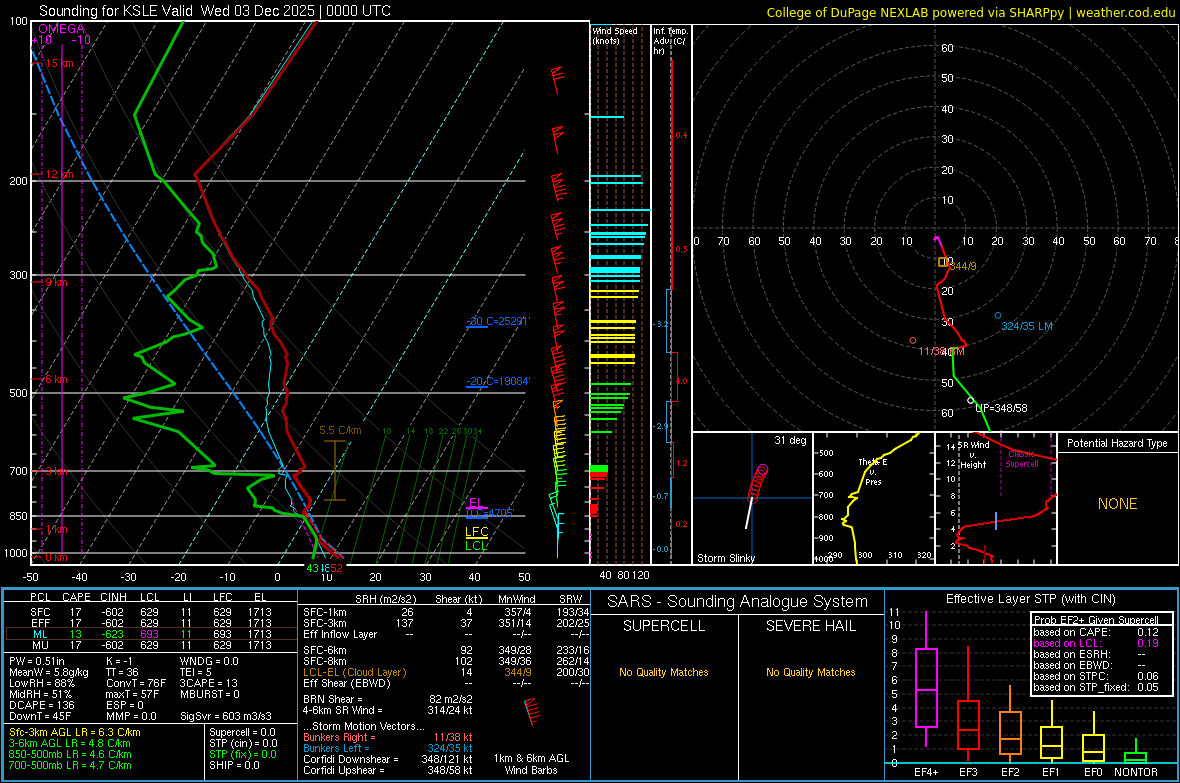
Task: Click the SUPERCELL analogue column header
Action: 664,626
